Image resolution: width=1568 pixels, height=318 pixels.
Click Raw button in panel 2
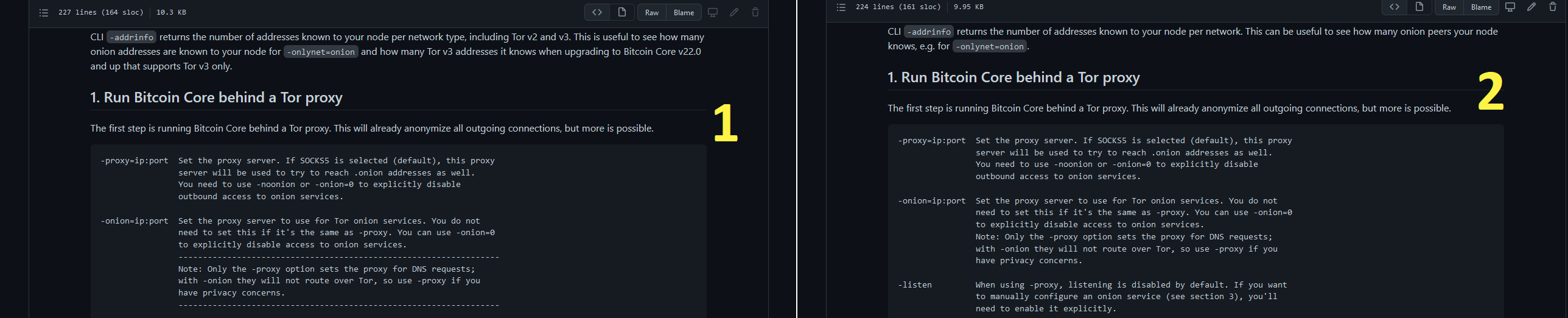tap(1449, 7)
